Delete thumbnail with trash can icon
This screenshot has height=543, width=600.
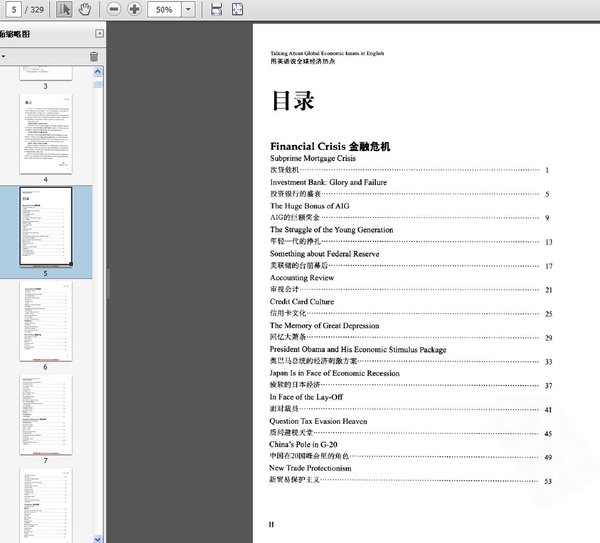pyautogui.click(x=94, y=57)
